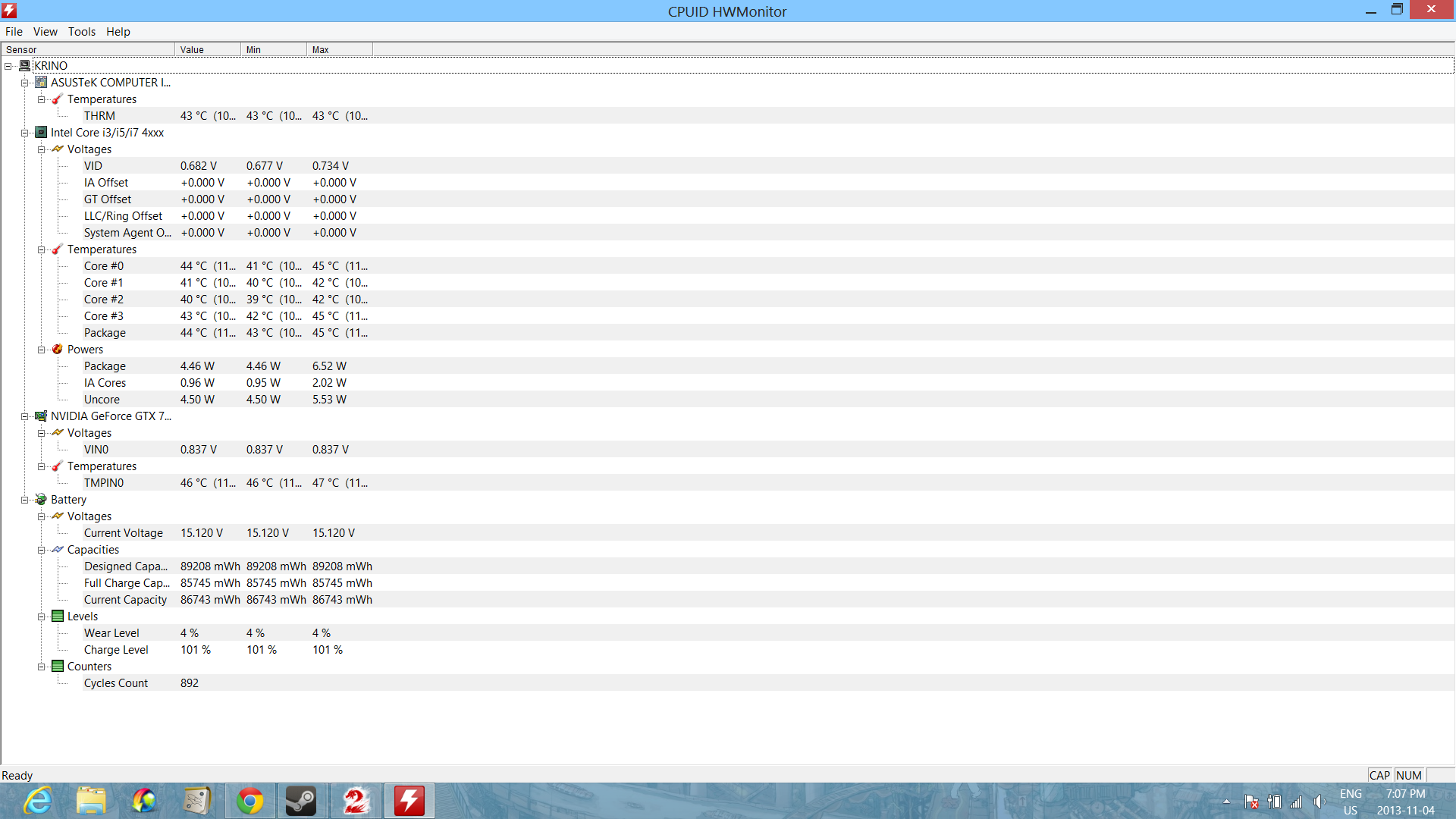The width and height of the screenshot is (1456, 819).
Task: Collapse the Capacities group
Action: tap(42, 550)
